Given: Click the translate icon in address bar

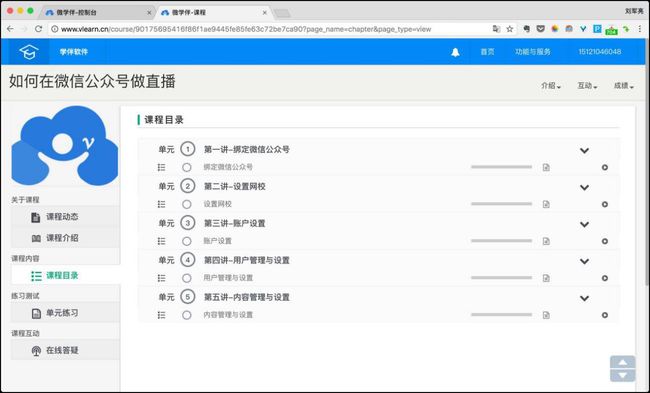Looking at the screenshot, I should (496, 29).
